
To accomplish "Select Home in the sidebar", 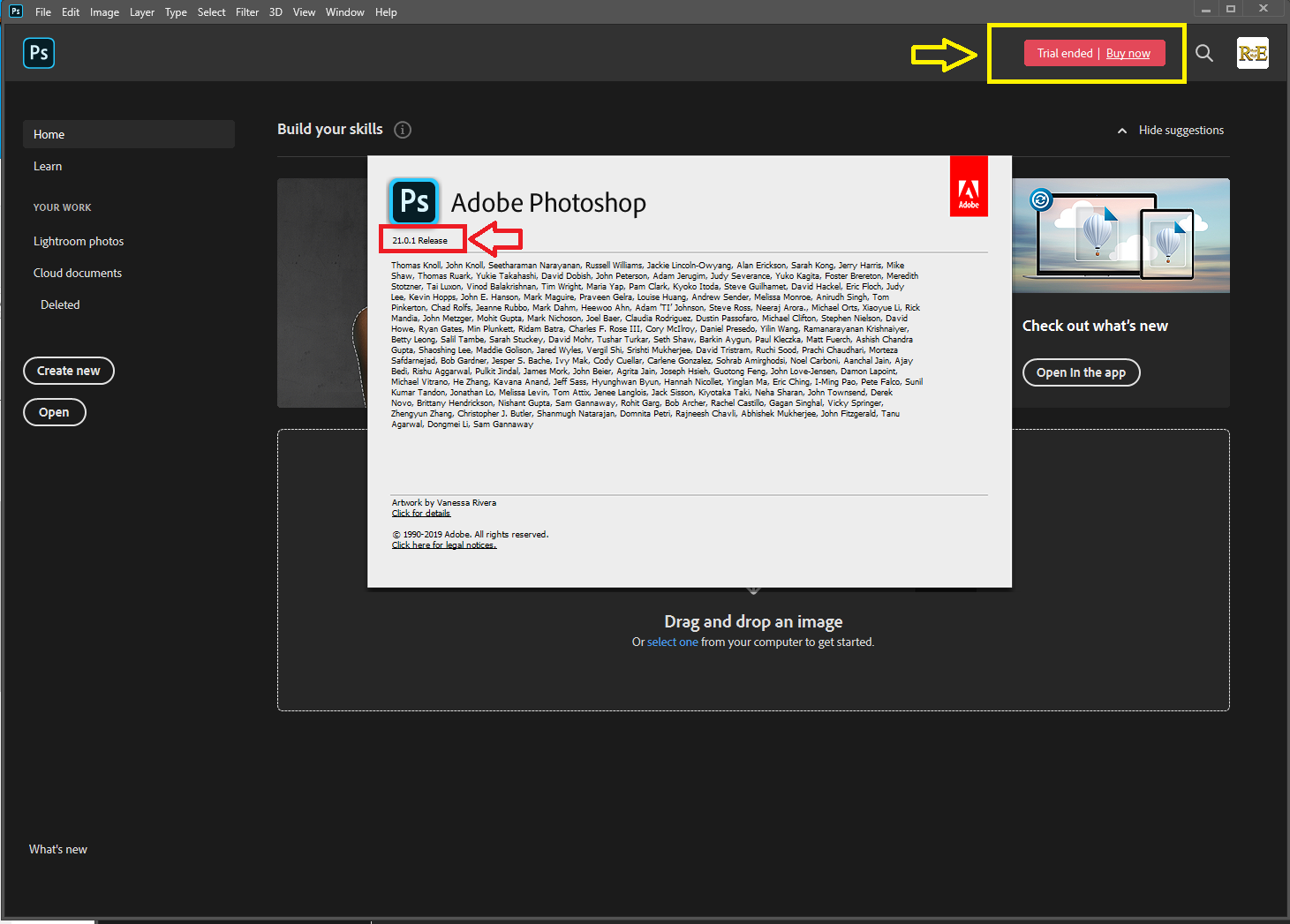I will coord(129,134).
